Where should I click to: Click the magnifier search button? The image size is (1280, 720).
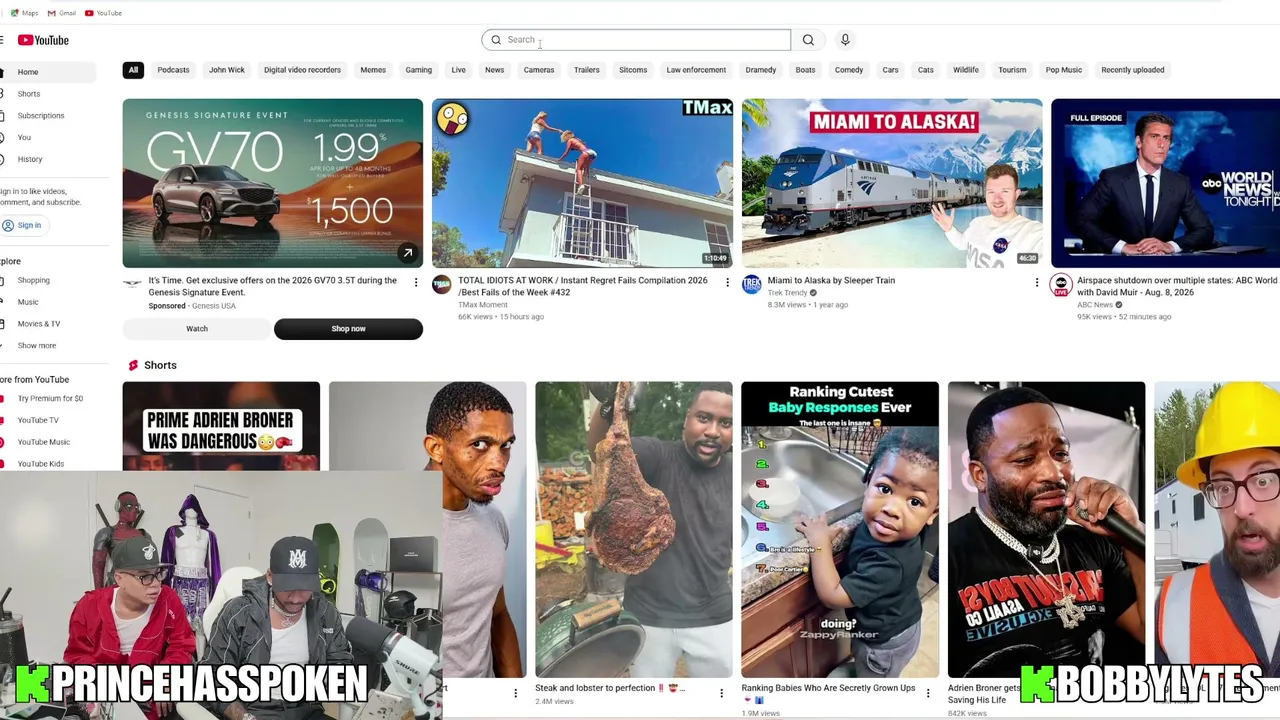click(x=808, y=40)
